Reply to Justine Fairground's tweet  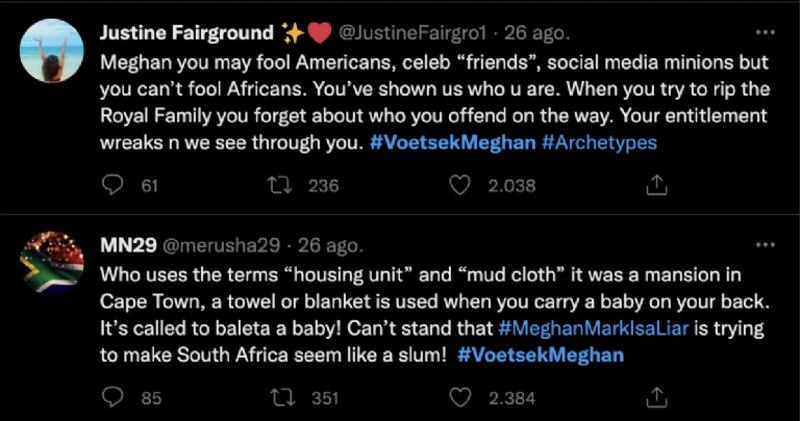point(113,184)
